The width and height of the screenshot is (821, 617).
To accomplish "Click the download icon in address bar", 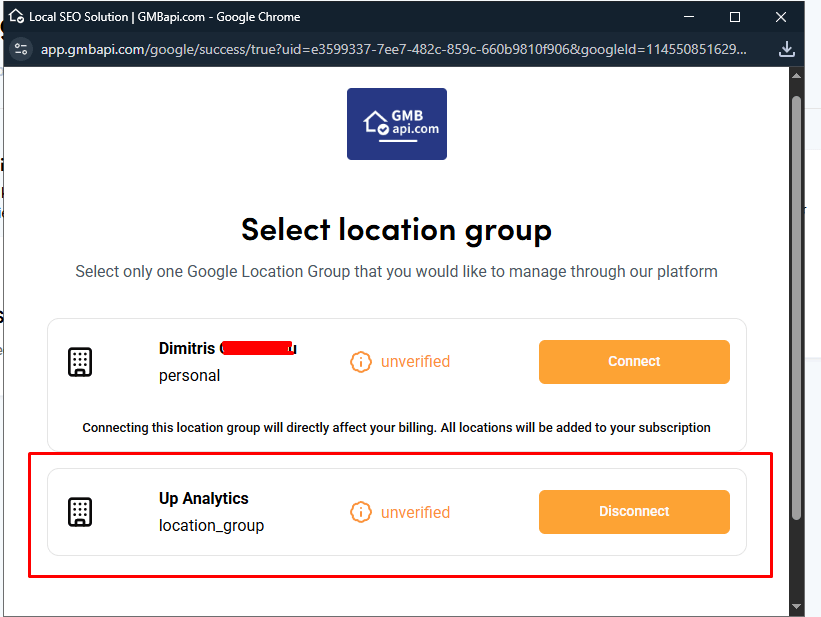I will (x=786, y=49).
